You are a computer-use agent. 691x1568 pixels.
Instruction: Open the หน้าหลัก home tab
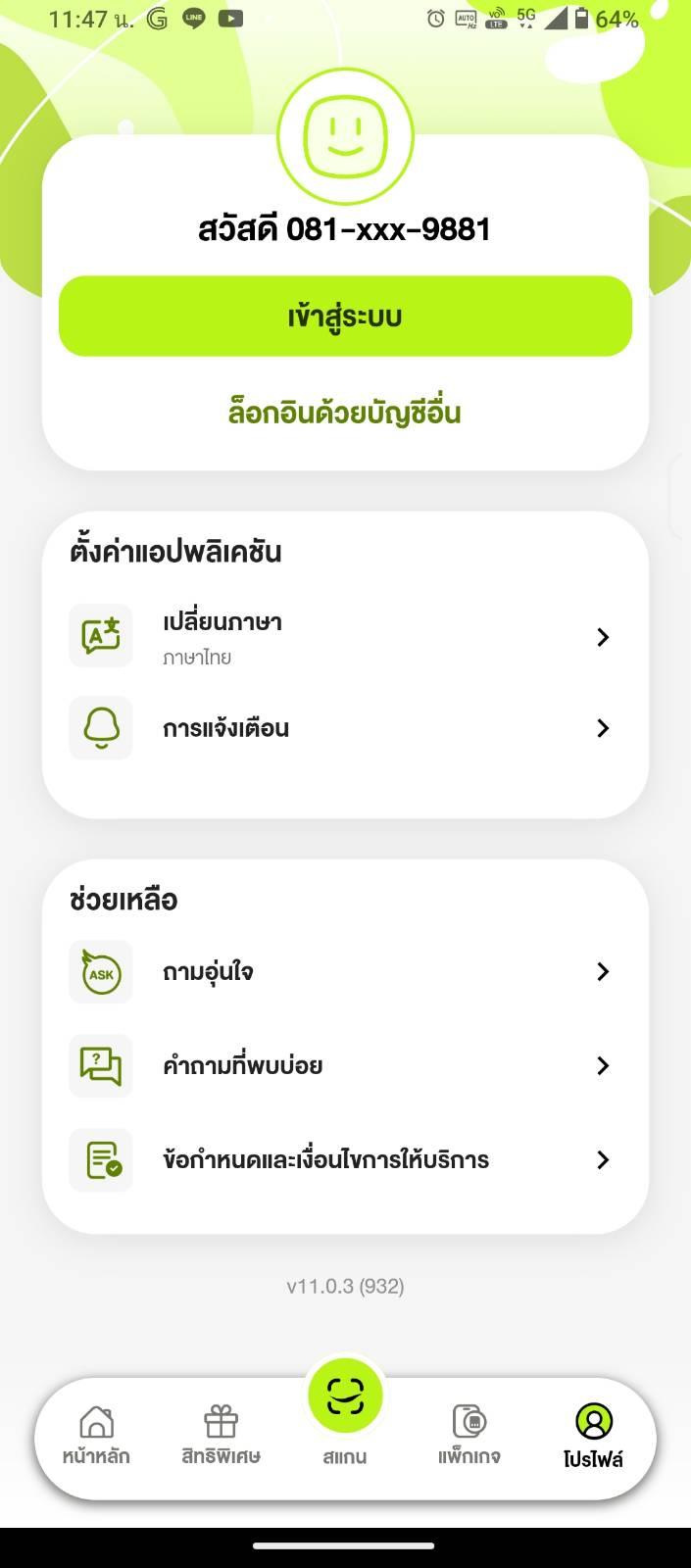(96, 1435)
